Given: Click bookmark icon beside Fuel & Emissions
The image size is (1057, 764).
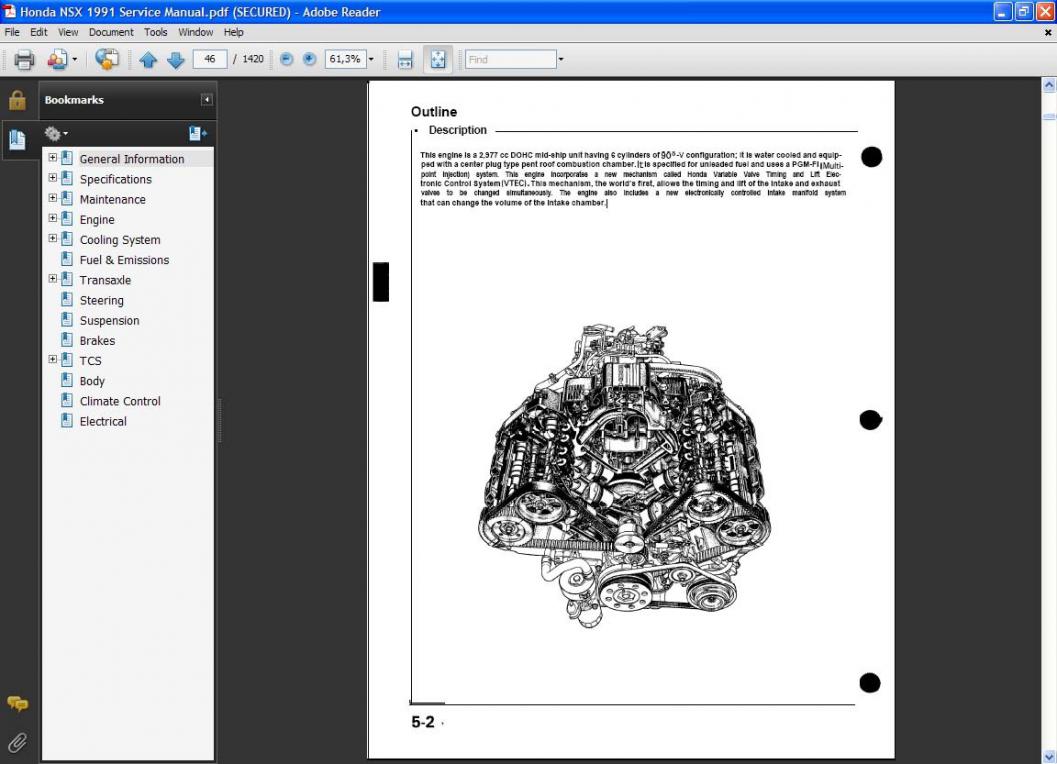Looking at the screenshot, I should pos(67,259).
